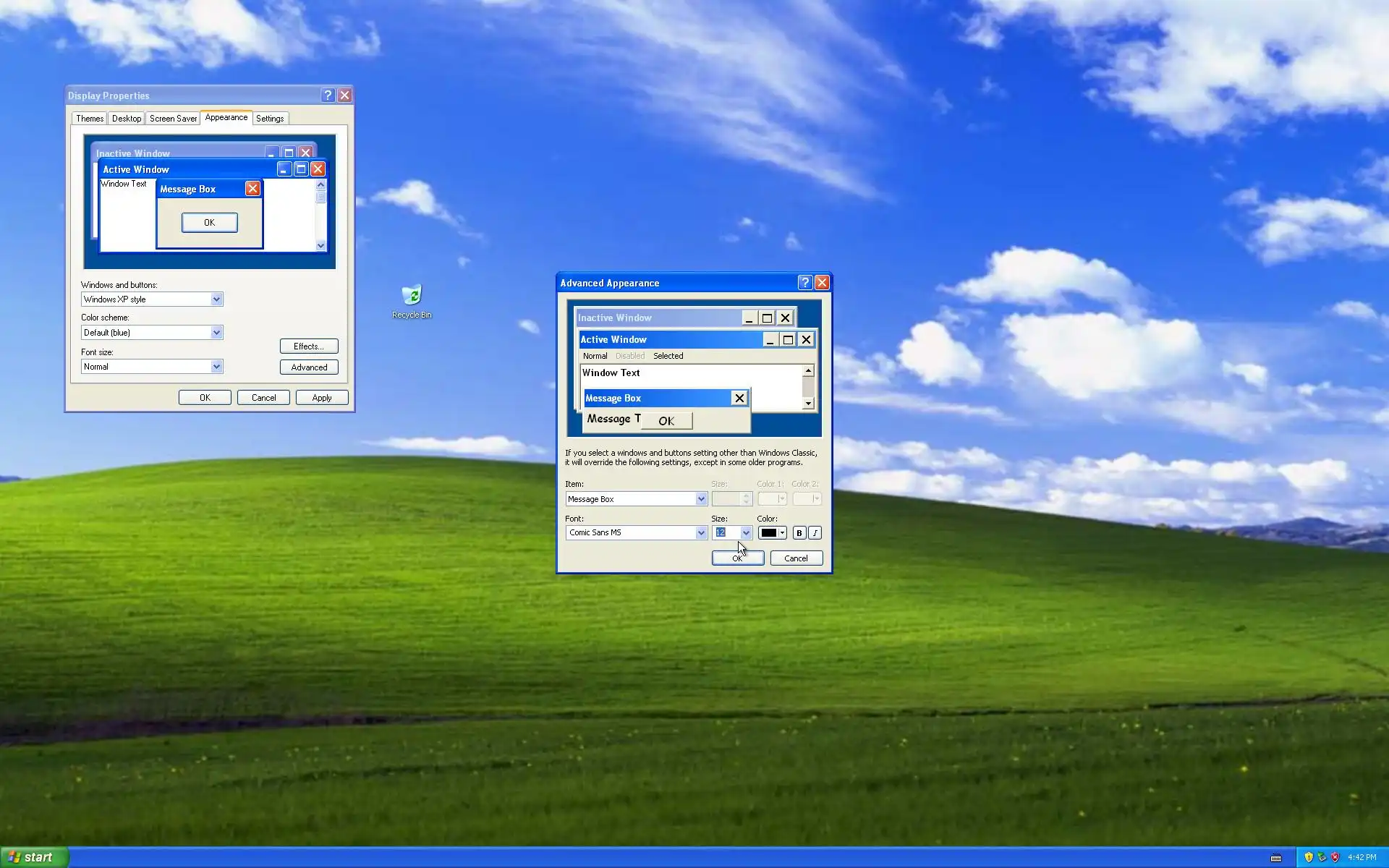Expand the Font dropdown showing Comic Sans MS
Image resolution: width=1389 pixels, height=868 pixels.
(700, 533)
